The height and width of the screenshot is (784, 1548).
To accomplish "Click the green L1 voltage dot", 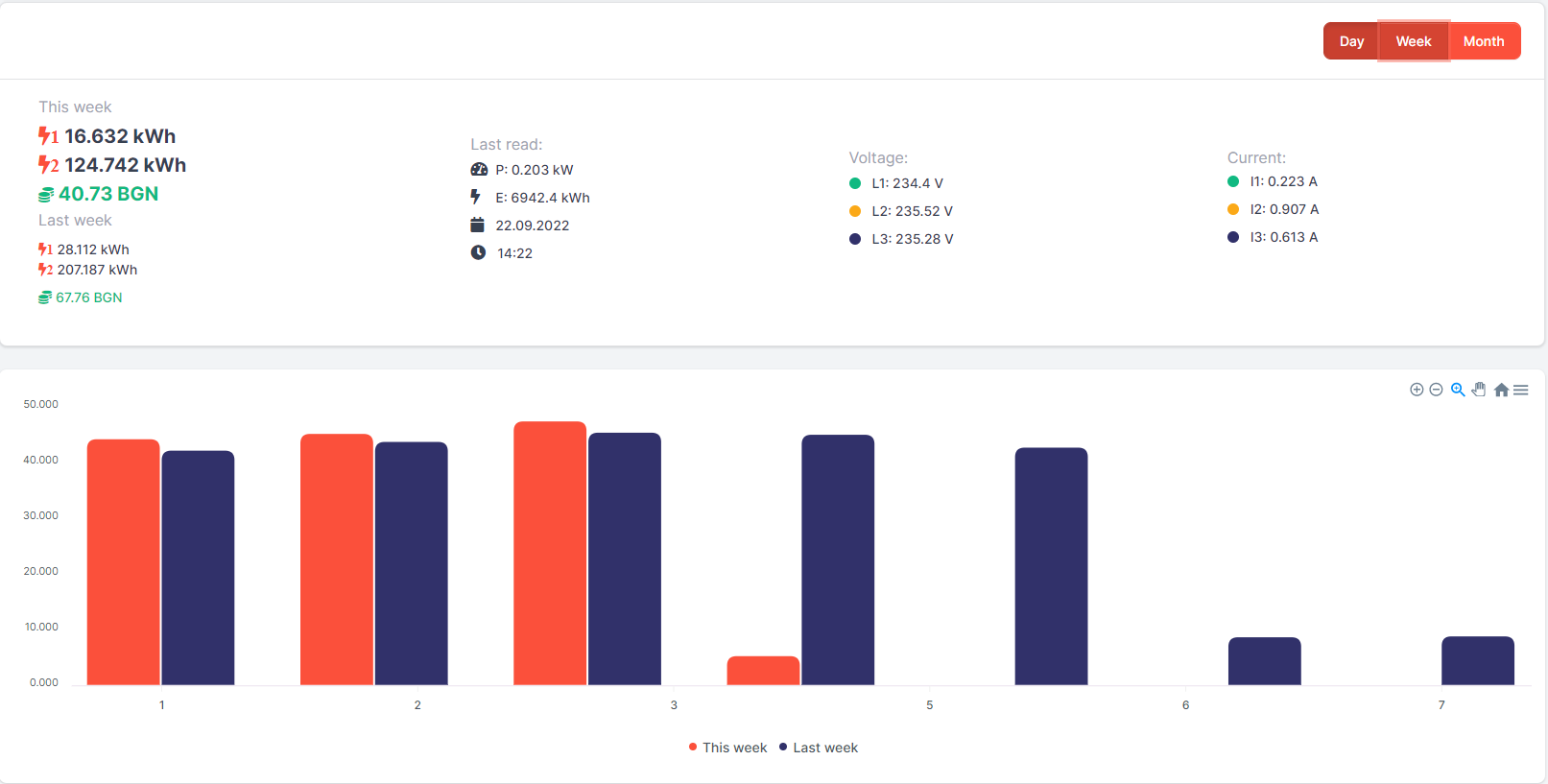I will coord(855,183).
